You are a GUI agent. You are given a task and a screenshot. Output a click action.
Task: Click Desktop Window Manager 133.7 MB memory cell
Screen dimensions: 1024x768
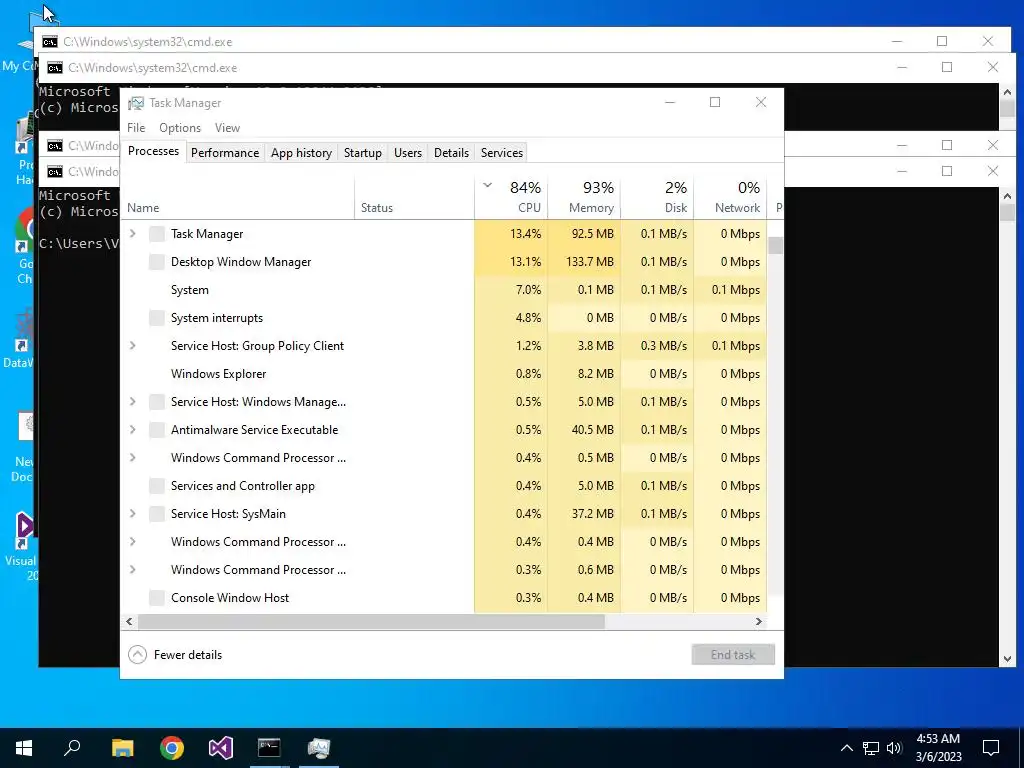584,262
